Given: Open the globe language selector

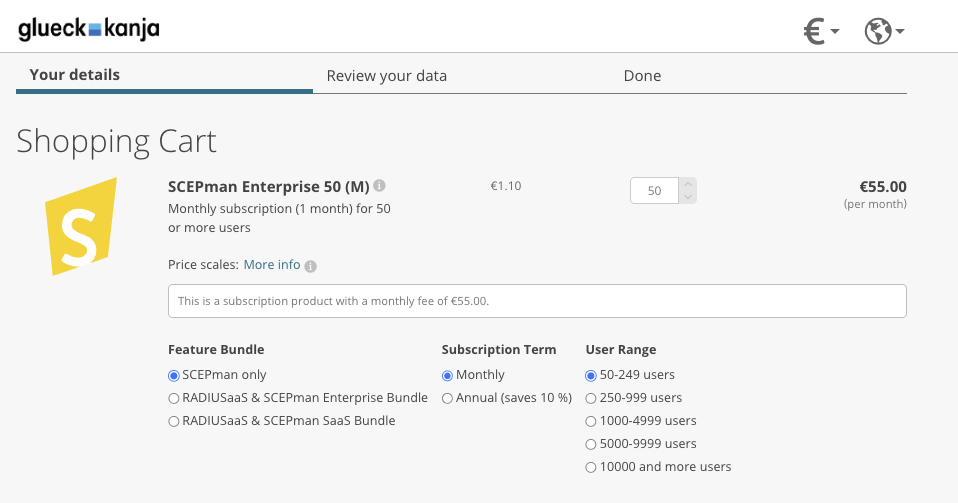Looking at the screenshot, I should tap(884, 32).
